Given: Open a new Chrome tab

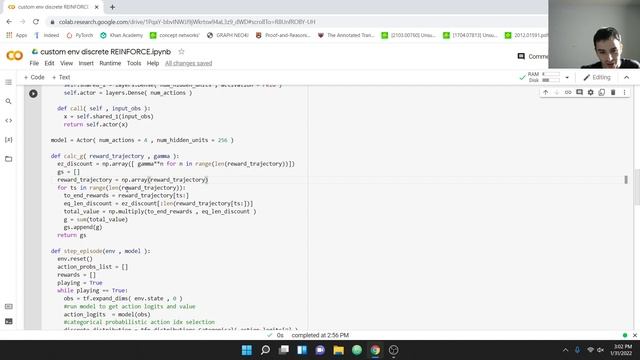Looking at the screenshot, I should pos(112,7).
